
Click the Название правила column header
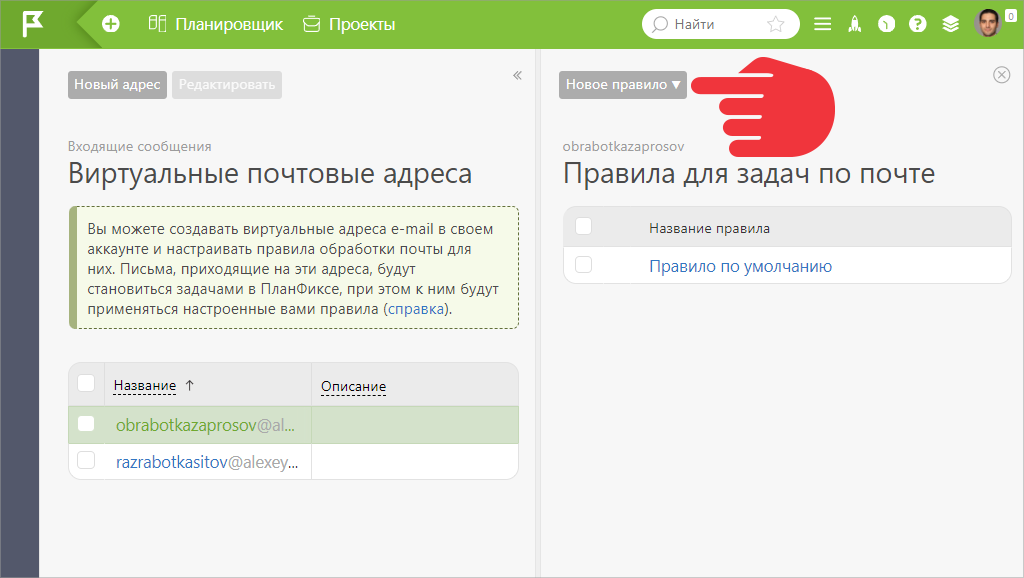point(709,229)
